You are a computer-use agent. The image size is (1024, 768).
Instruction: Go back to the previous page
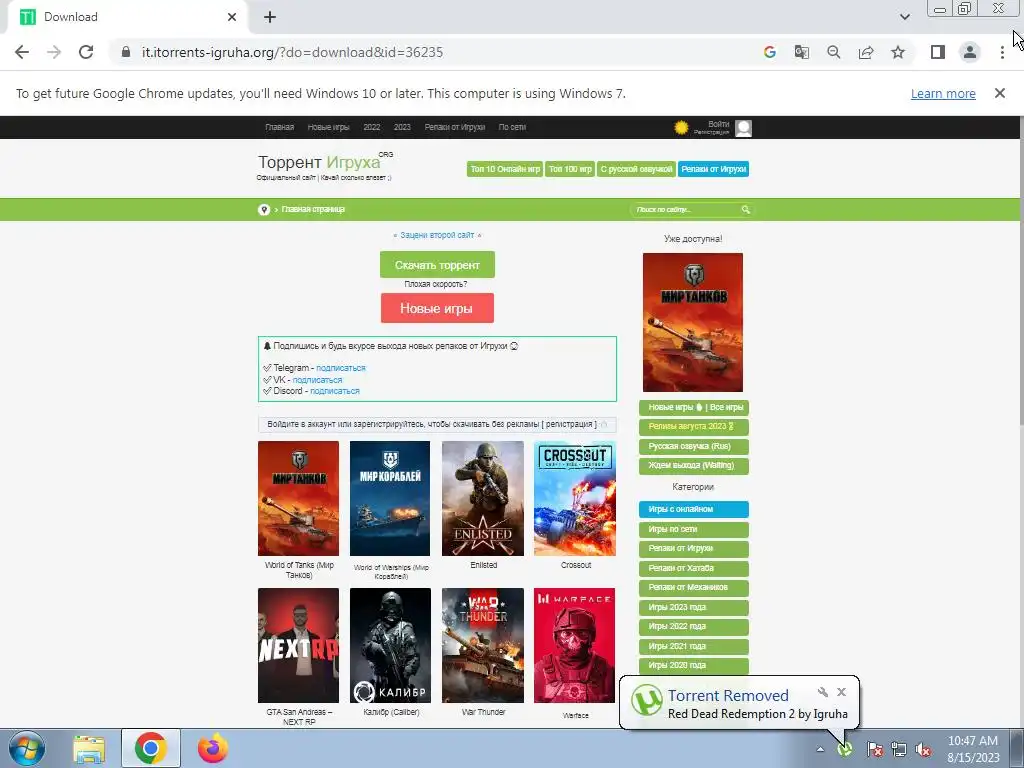tap(22, 52)
